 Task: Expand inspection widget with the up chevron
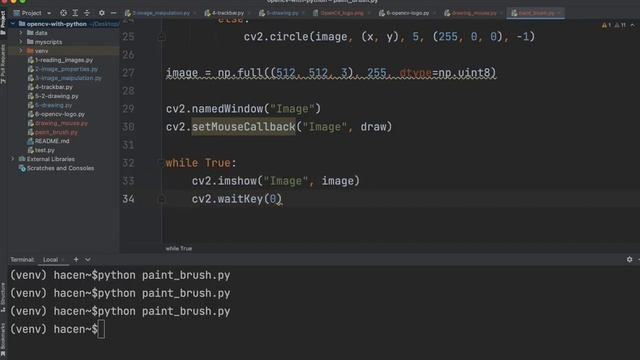tap(632, 25)
